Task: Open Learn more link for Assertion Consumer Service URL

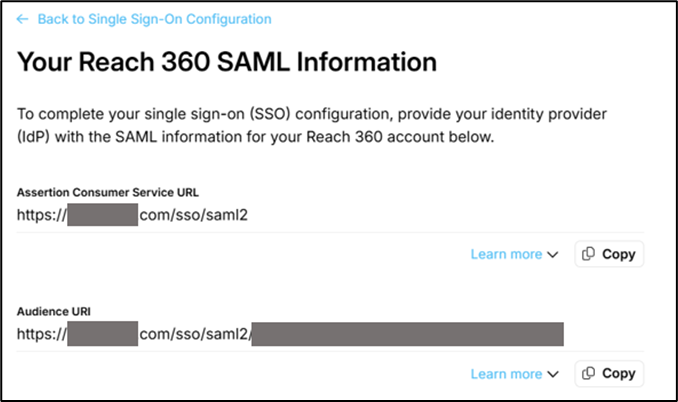Action: [x=506, y=254]
